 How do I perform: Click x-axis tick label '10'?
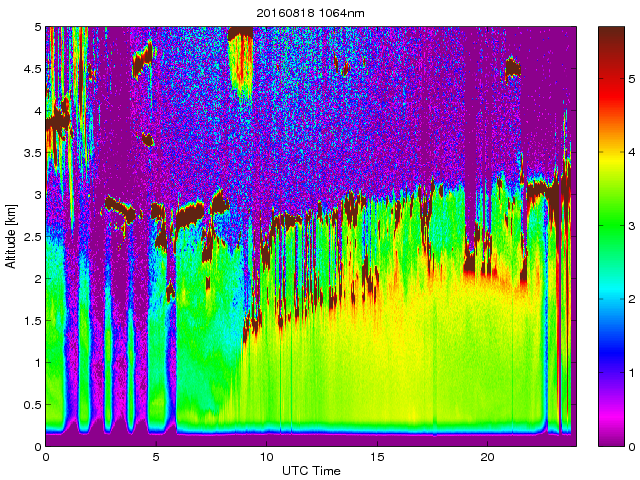[x=267, y=457]
